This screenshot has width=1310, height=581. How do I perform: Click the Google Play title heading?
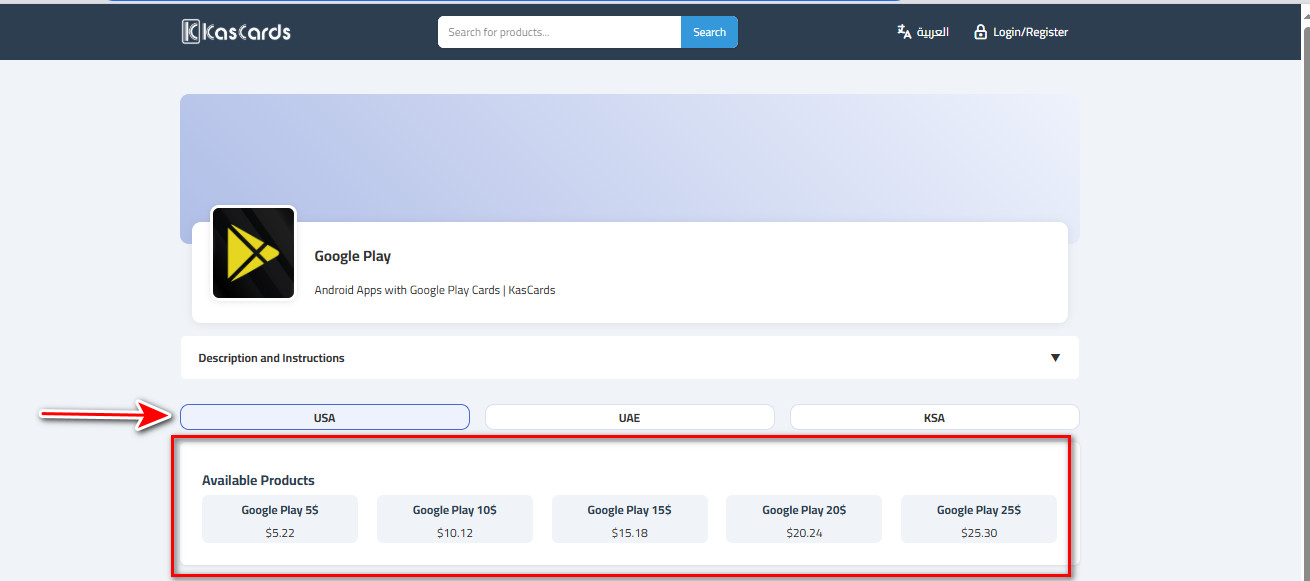(353, 256)
